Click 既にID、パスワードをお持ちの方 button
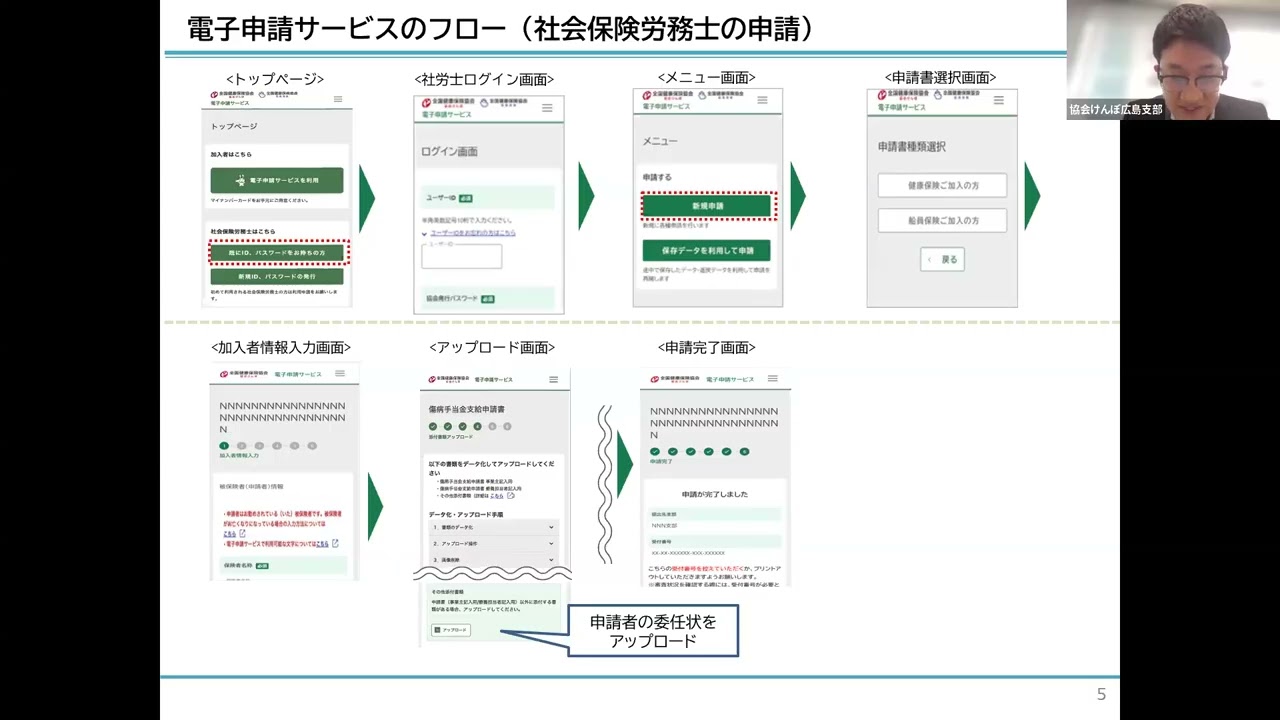The image size is (1280, 720). (x=278, y=253)
